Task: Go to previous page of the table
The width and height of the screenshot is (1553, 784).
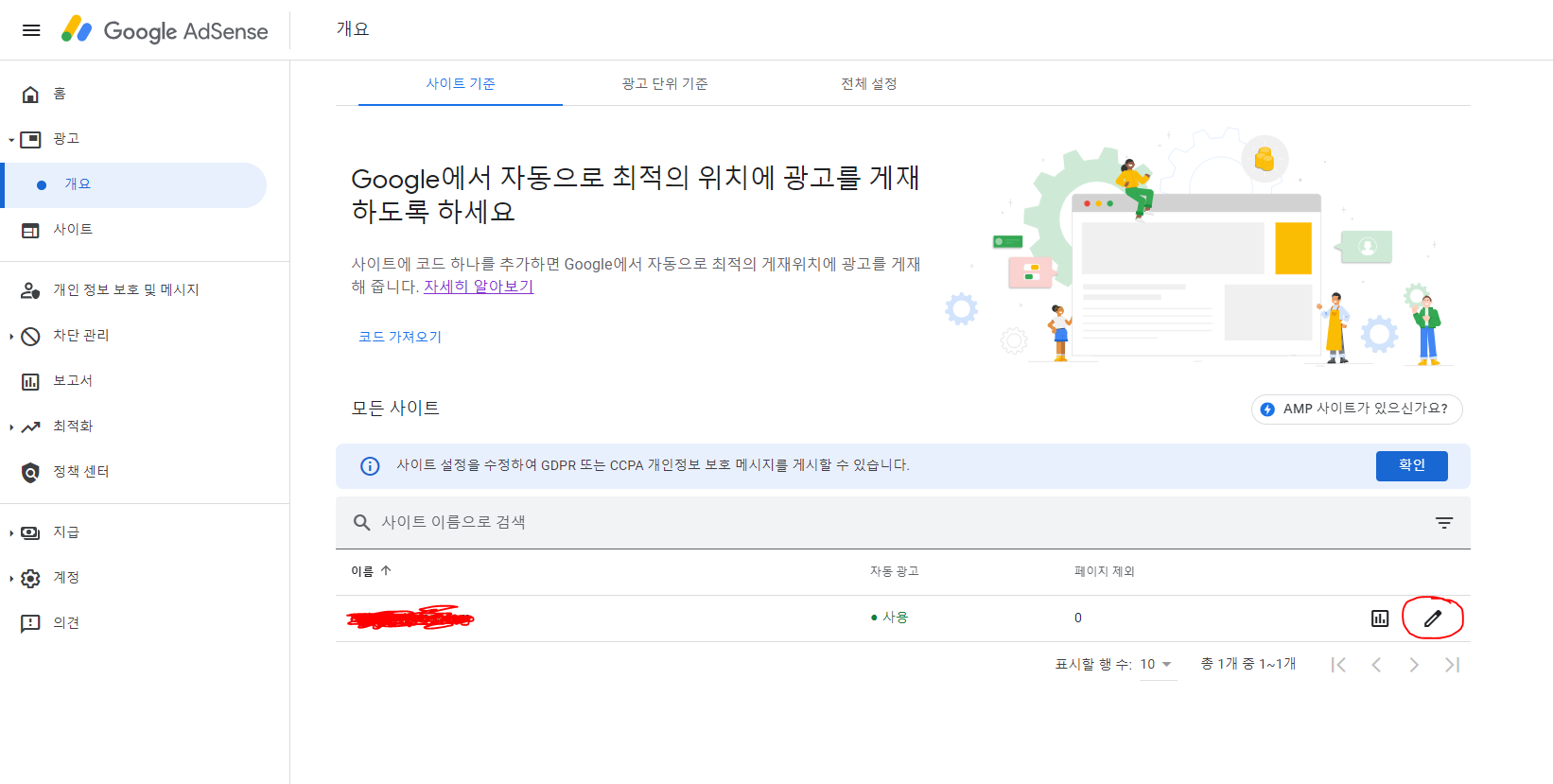Action: [1376, 665]
